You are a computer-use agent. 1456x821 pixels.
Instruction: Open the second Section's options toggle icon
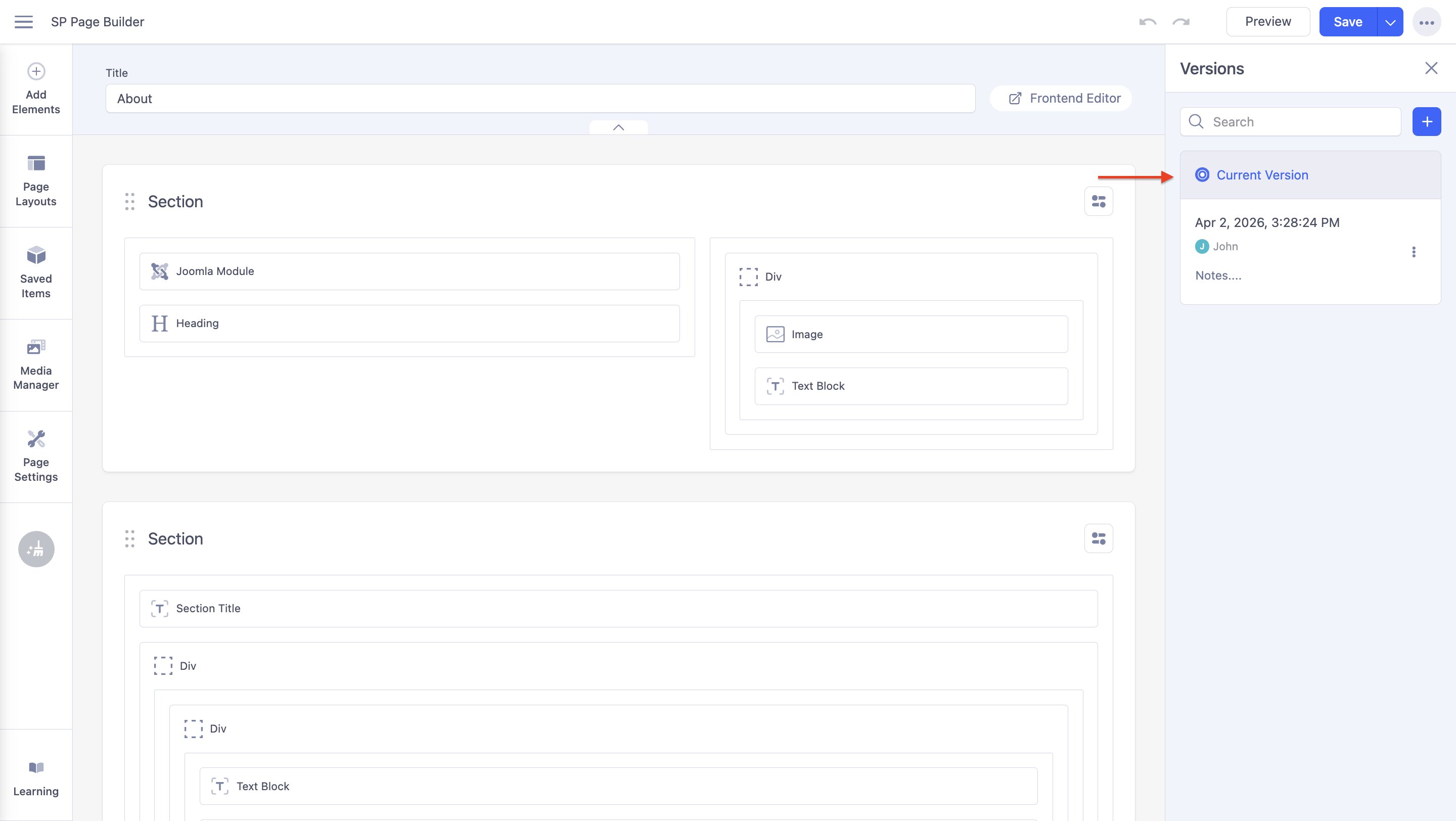click(x=1098, y=538)
